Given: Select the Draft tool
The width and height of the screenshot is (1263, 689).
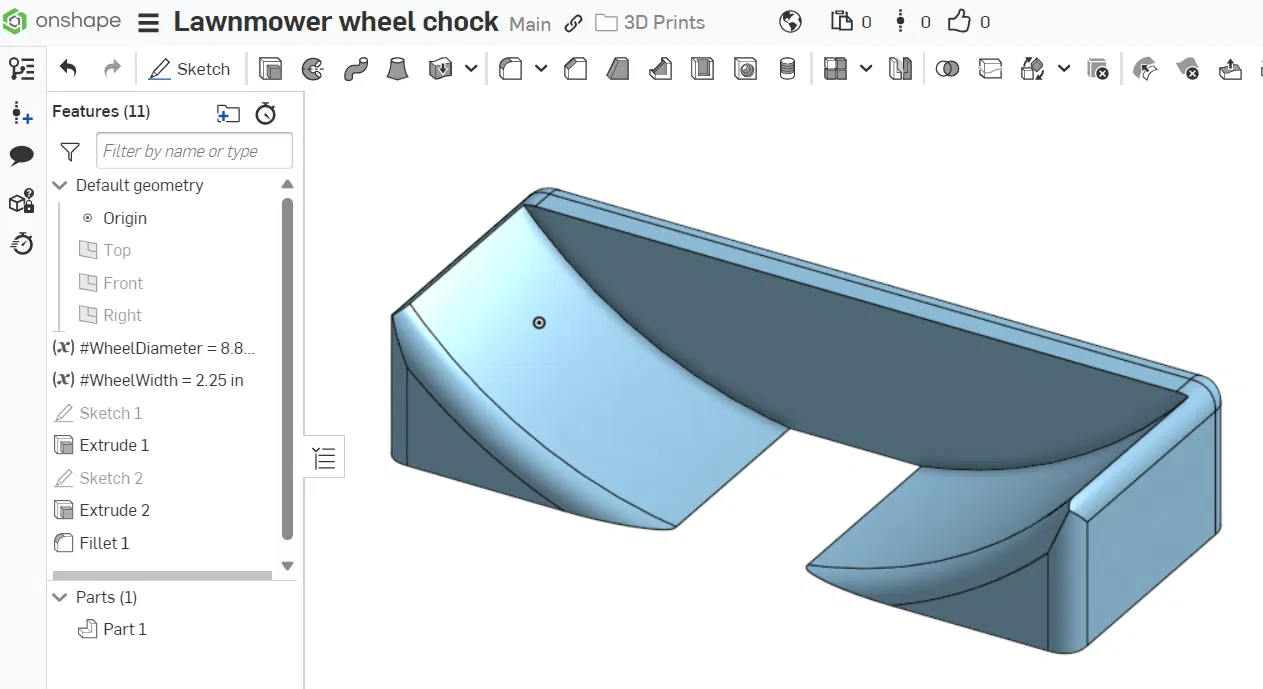Looking at the screenshot, I should tap(618, 69).
